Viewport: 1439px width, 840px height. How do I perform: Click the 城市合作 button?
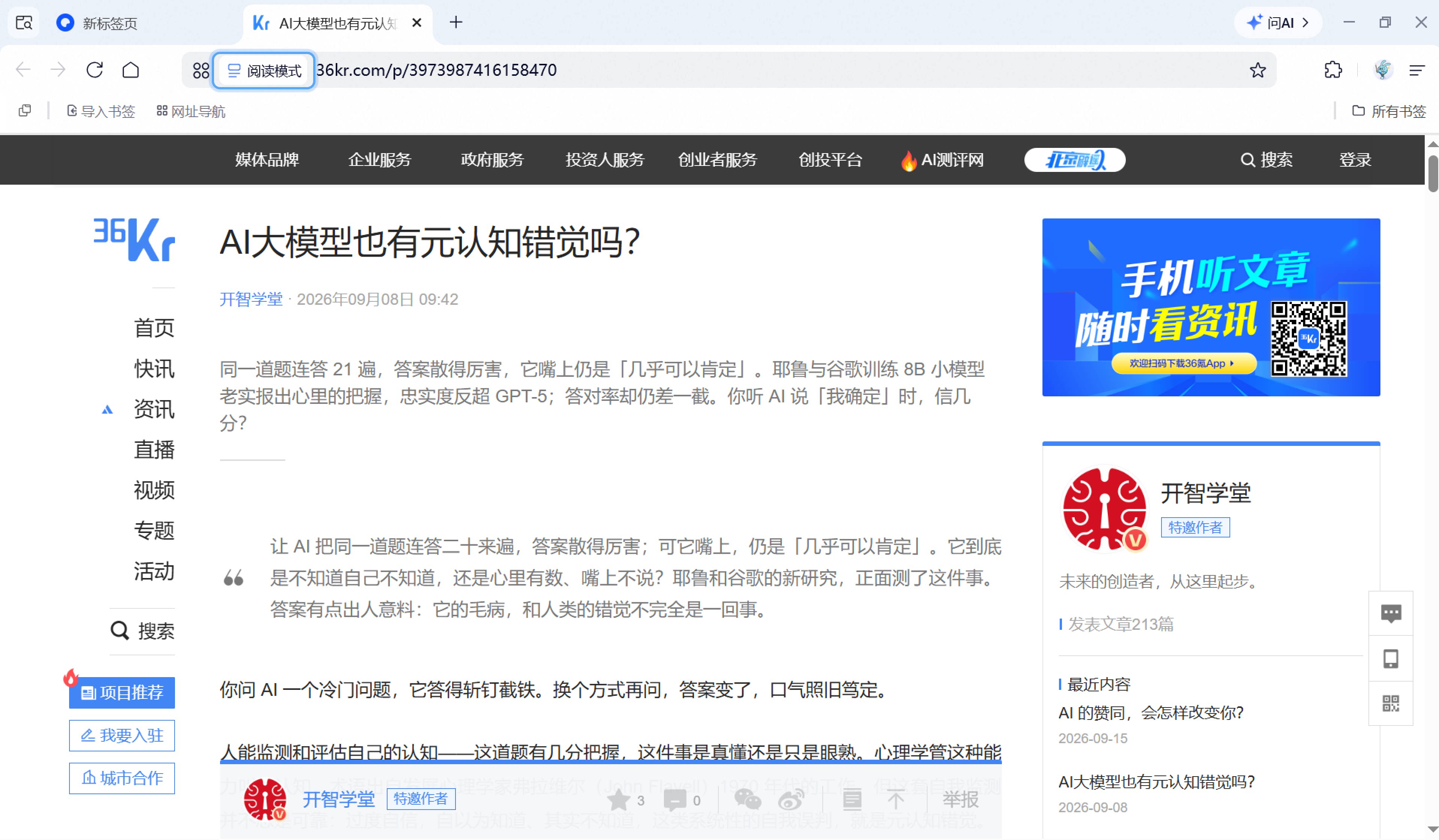(122, 778)
